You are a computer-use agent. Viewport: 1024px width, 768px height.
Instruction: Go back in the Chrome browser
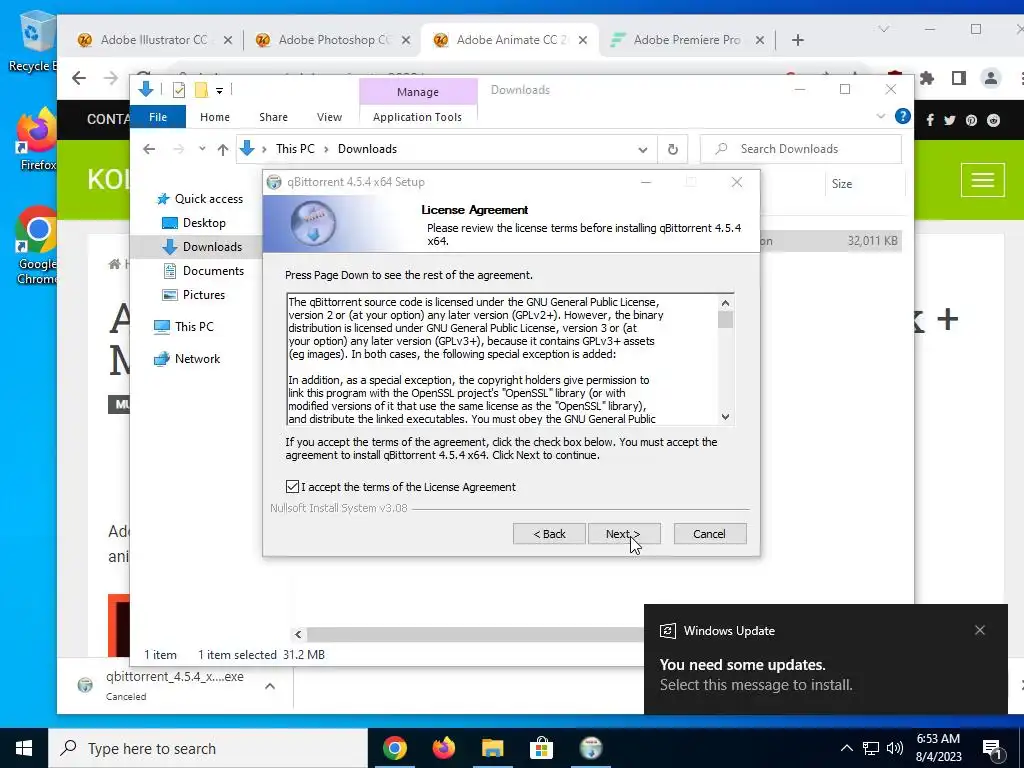click(79, 78)
